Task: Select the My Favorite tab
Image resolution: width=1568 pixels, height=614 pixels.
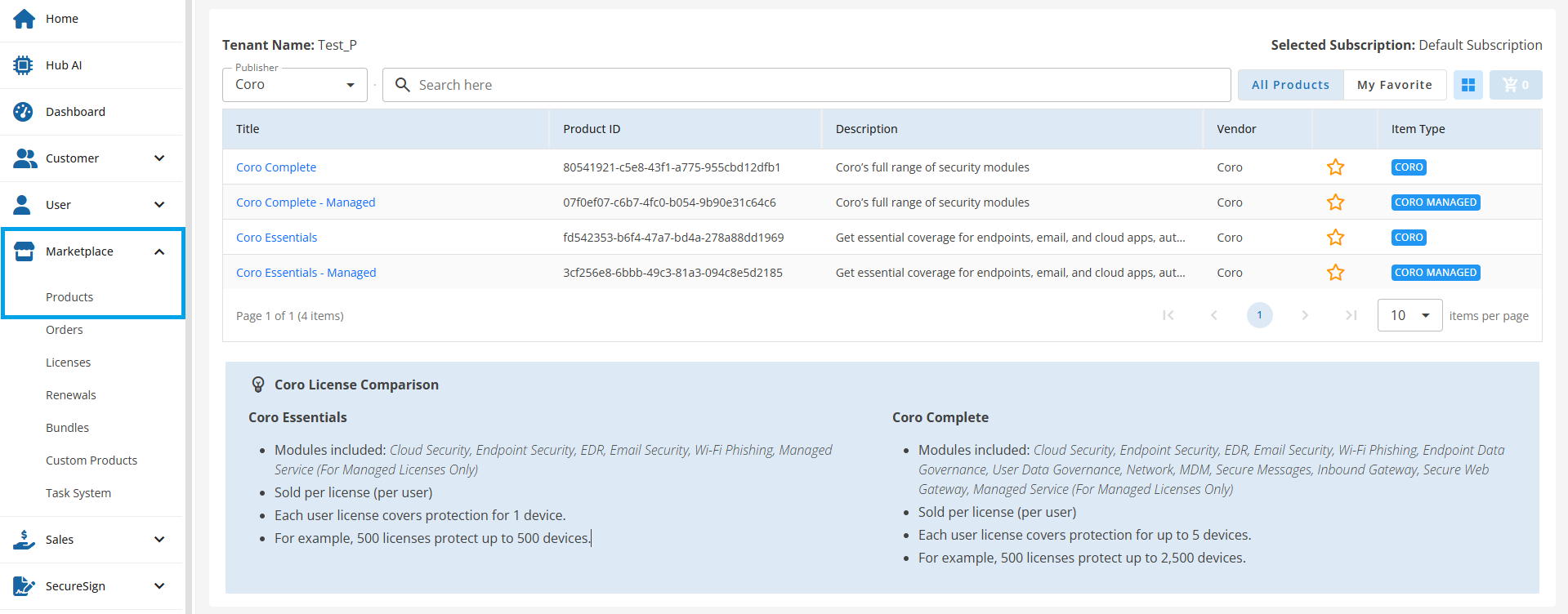Action: coord(1395,85)
